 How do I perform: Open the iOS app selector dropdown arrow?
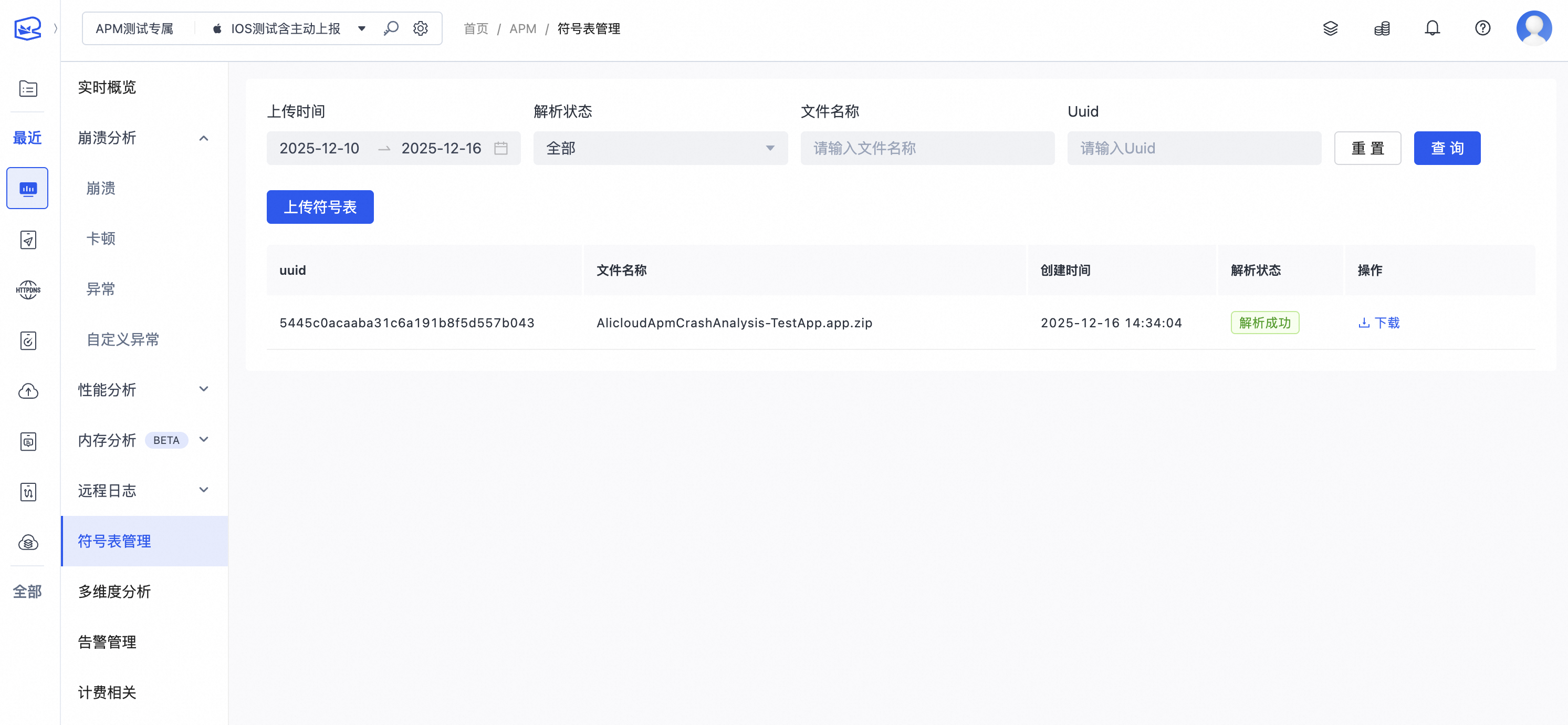pos(362,28)
